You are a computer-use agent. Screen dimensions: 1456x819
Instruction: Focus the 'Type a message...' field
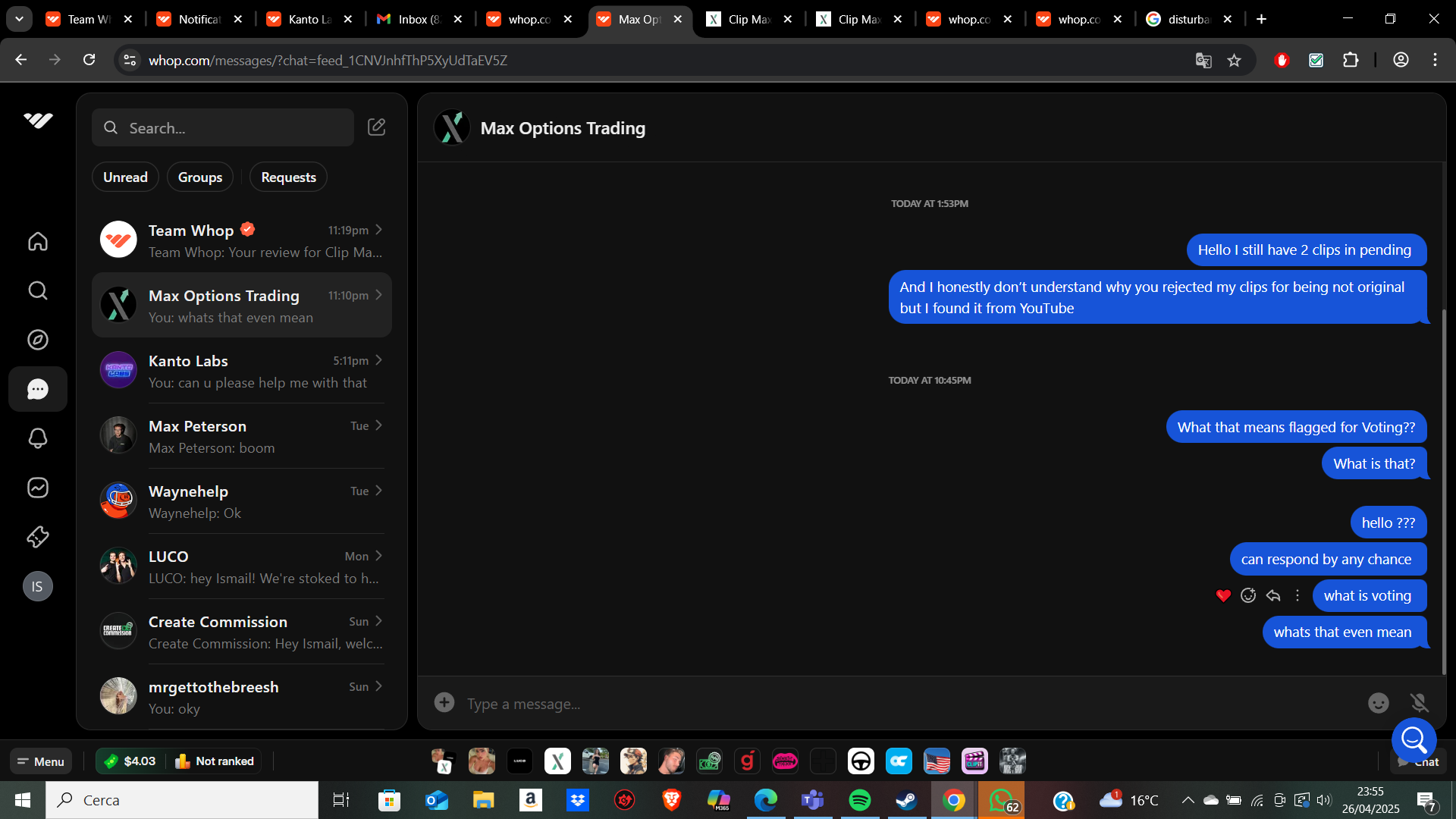point(910,703)
